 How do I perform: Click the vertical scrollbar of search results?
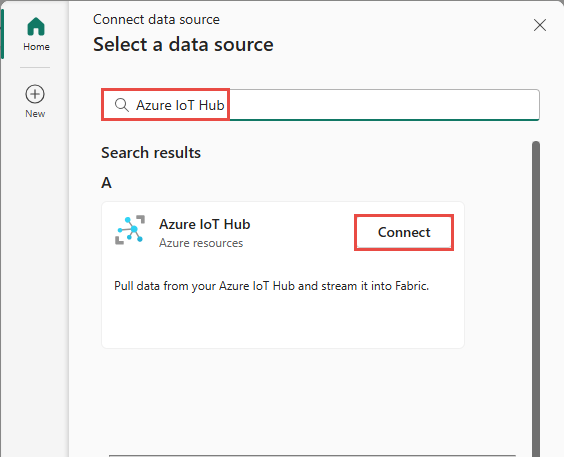tap(536, 298)
